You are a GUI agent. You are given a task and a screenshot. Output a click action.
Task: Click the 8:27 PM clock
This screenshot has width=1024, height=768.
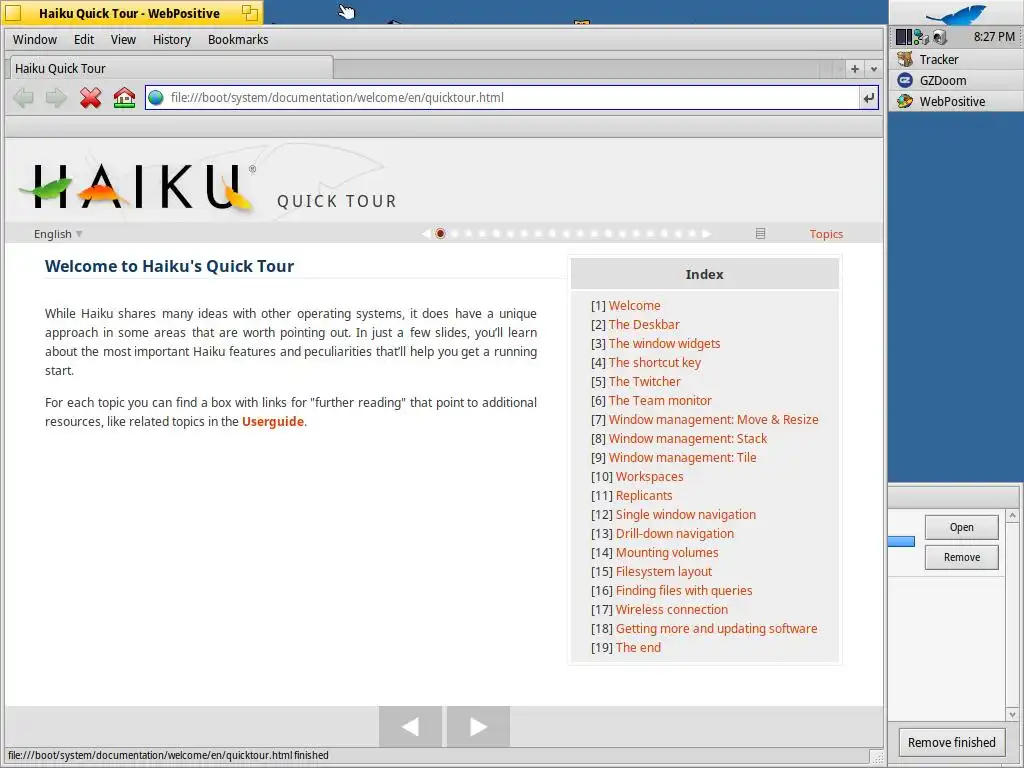994,37
